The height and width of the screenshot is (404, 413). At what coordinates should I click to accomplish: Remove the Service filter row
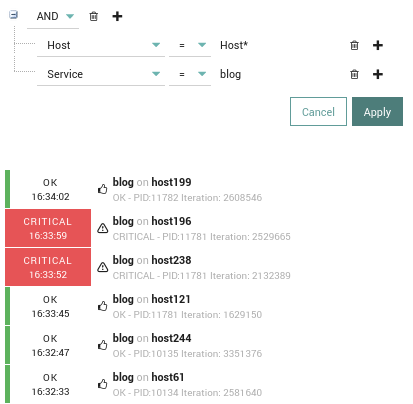pyautogui.click(x=354, y=74)
